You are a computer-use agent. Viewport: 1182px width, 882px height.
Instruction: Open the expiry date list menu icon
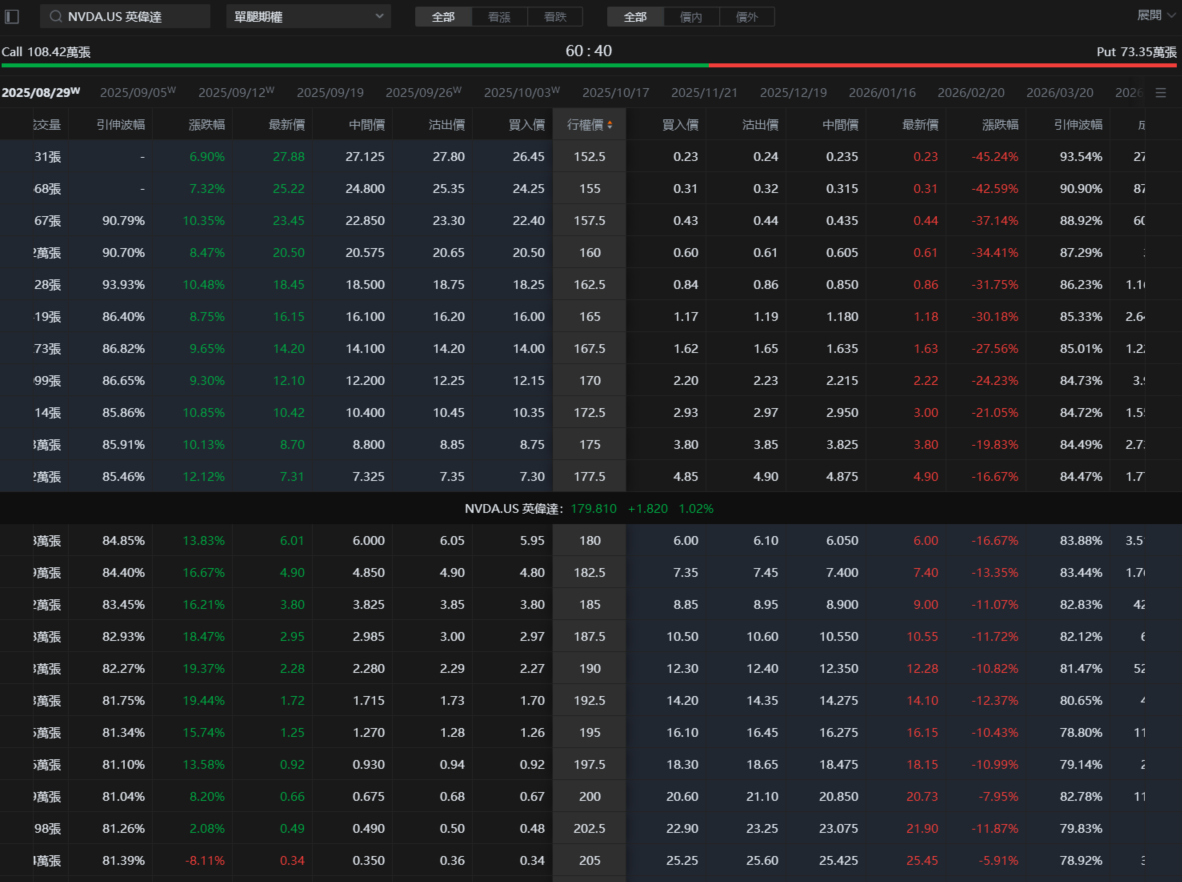[x=1160, y=93]
